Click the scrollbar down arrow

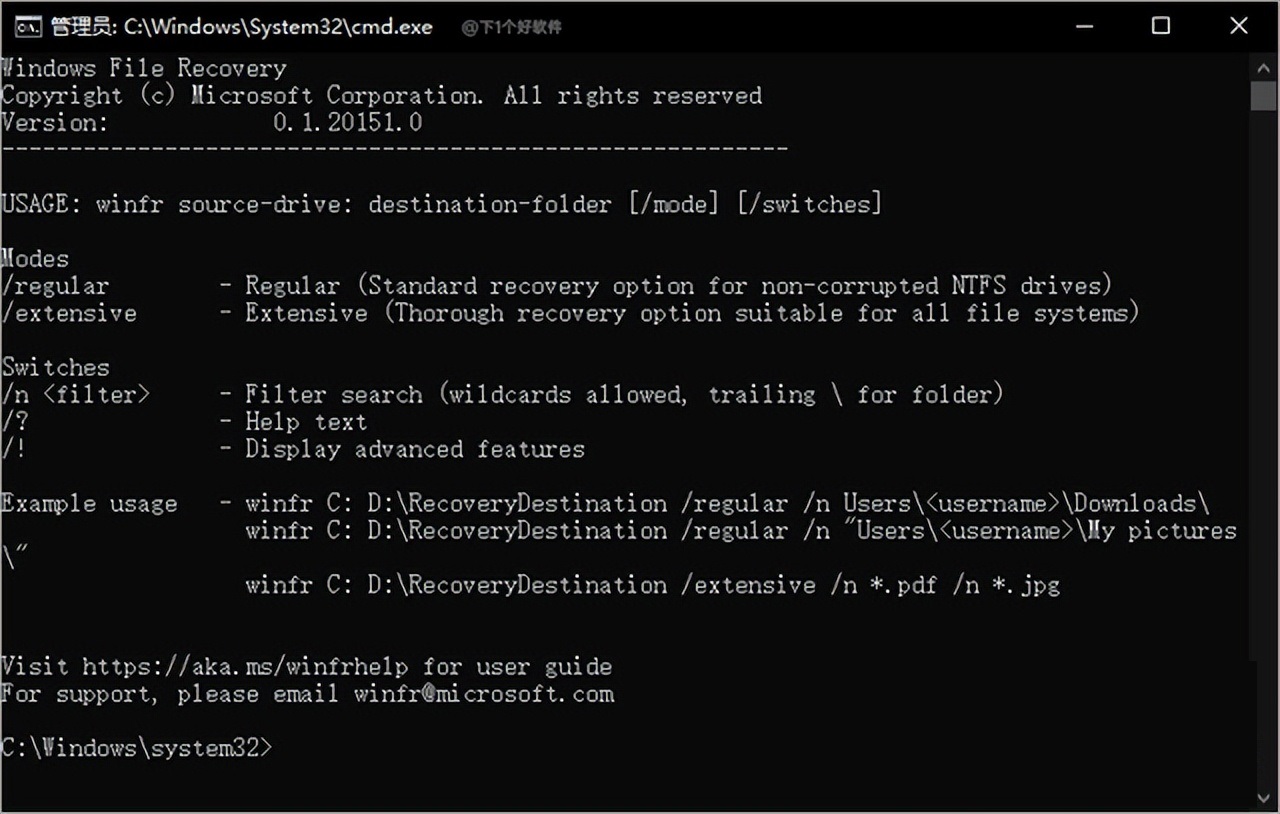coord(1263,796)
